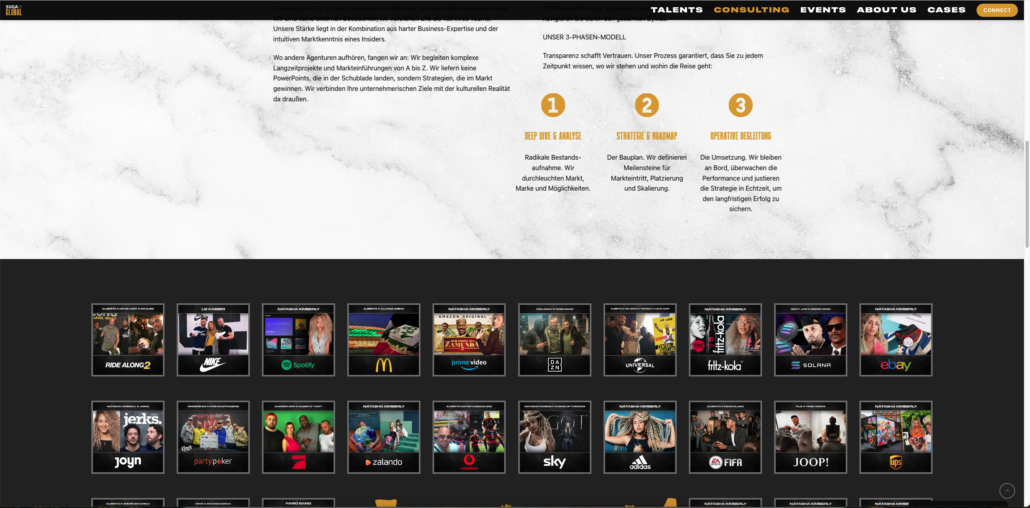This screenshot has width=1030, height=508.
Task: Open the Spotify case card
Action: [298, 340]
